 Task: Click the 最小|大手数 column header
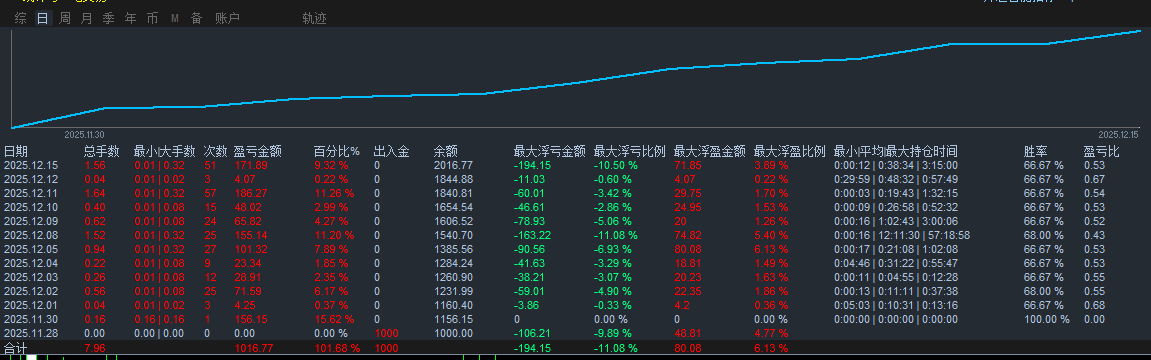click(164, 151)
